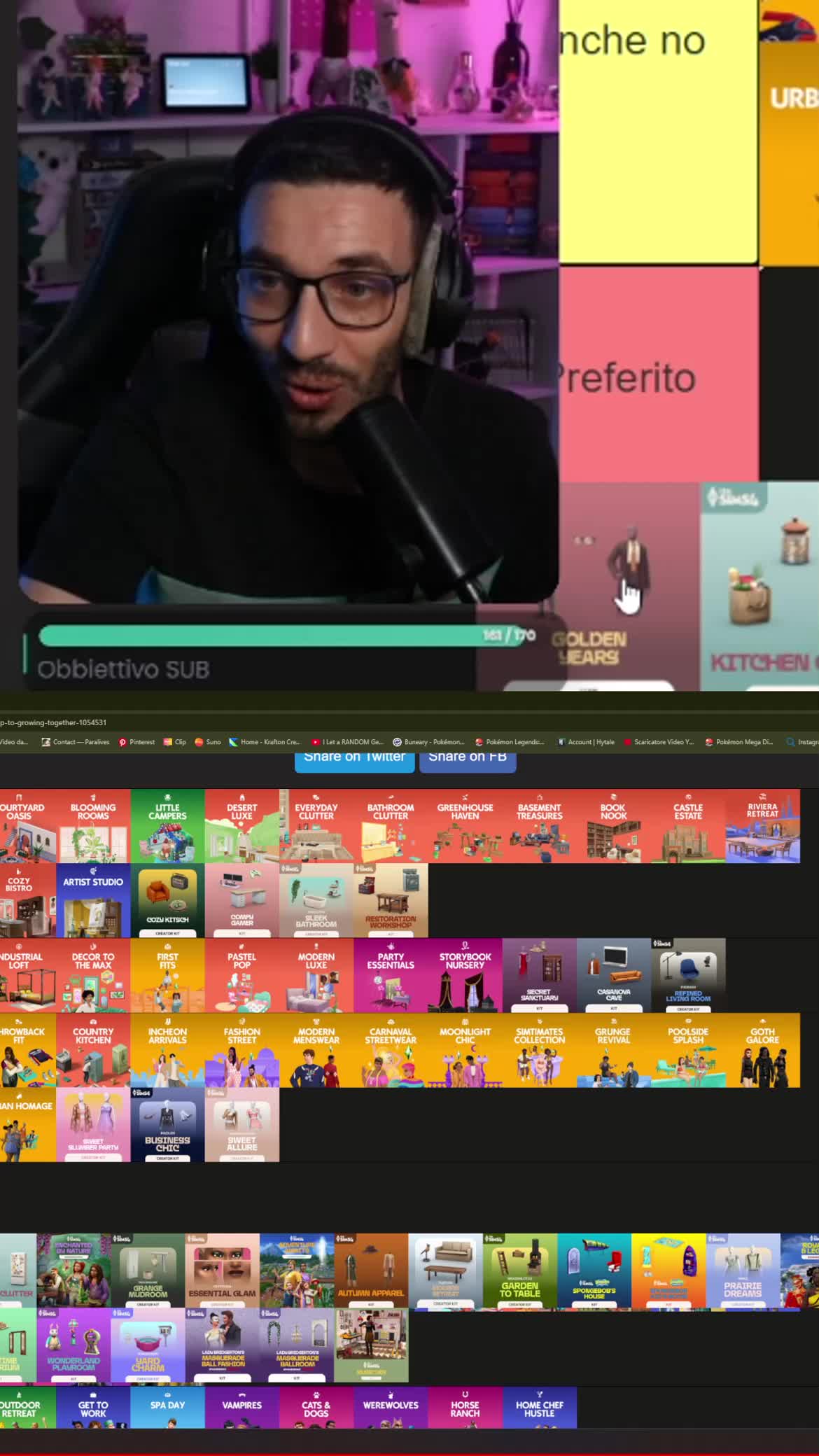Select the Decor to the Max tile
The image size is (819, 1456).
[x=93, y=976]
